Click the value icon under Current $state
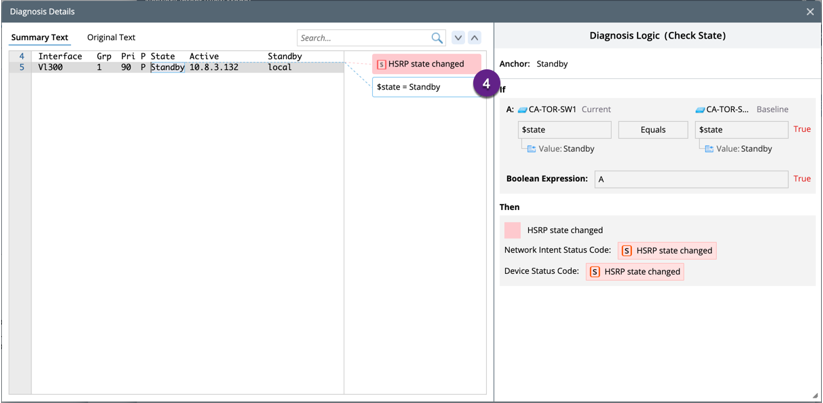This screenshot has width=823, height=403. pos(531,149)
